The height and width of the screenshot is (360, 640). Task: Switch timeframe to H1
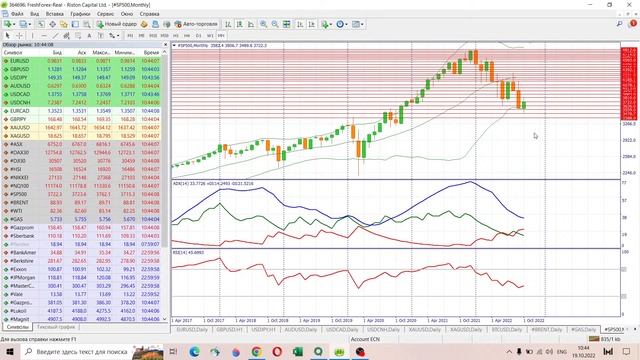tap(176, 36)
